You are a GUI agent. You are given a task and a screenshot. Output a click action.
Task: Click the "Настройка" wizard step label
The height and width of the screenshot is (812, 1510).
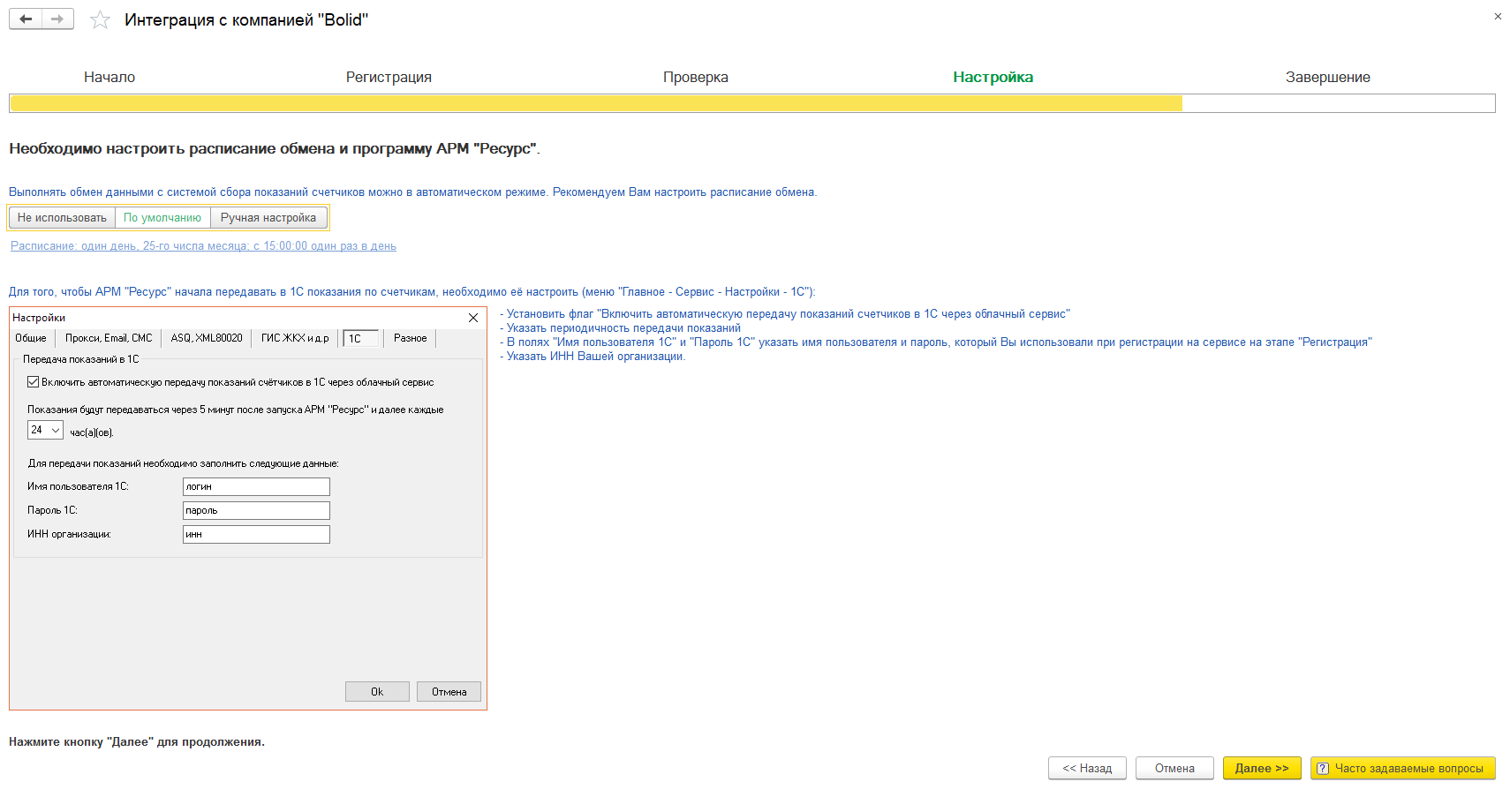(x=993, y=78)
